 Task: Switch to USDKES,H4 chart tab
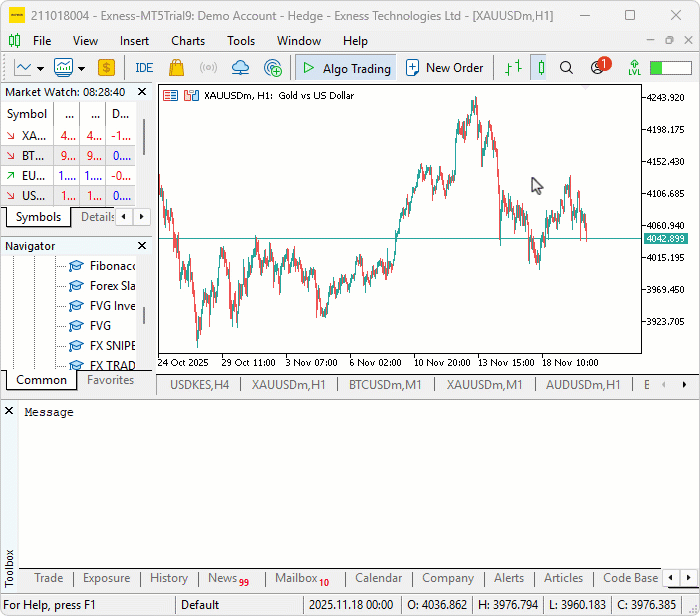(200, 385)
